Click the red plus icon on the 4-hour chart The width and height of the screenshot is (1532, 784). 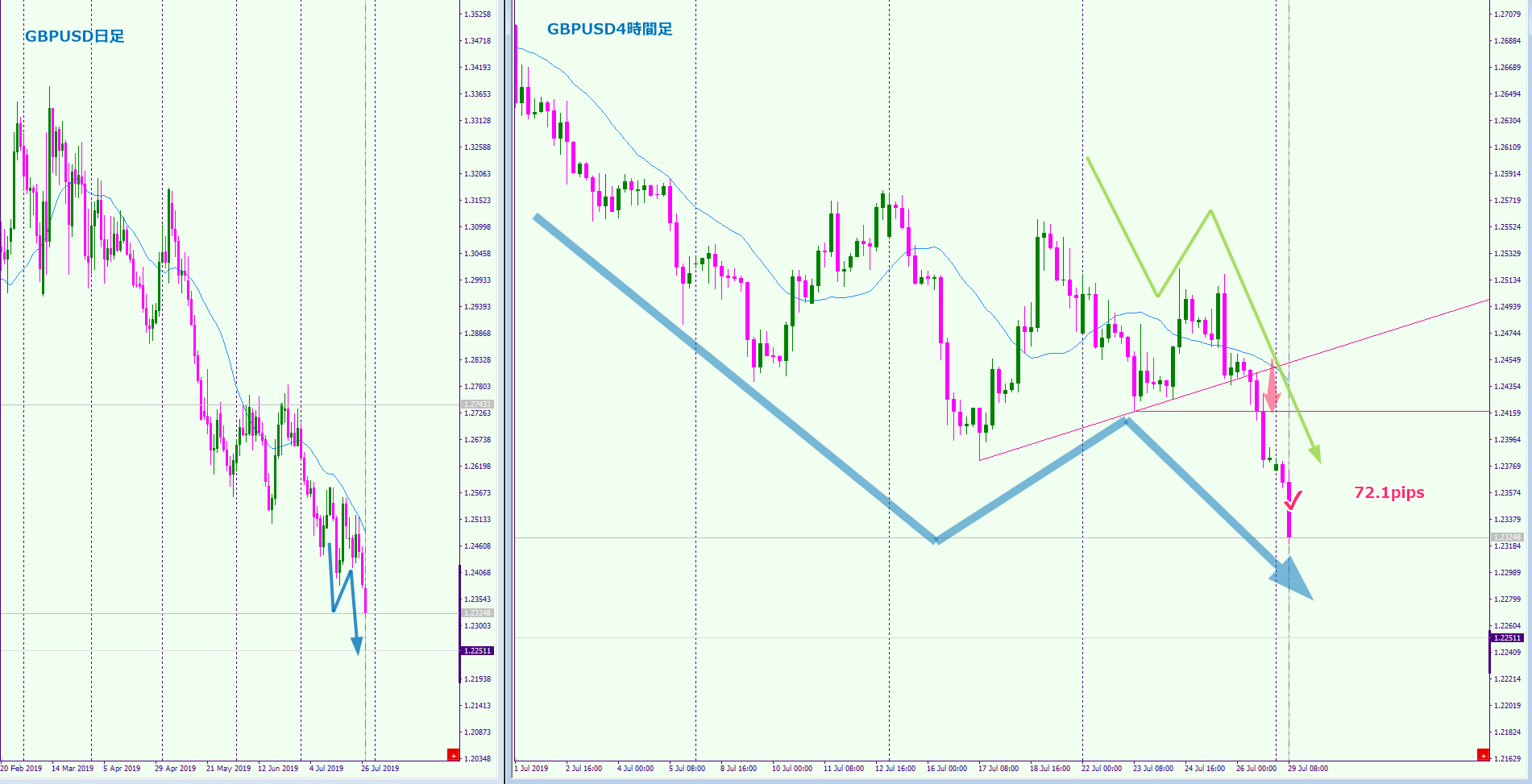click(1483, 755)
